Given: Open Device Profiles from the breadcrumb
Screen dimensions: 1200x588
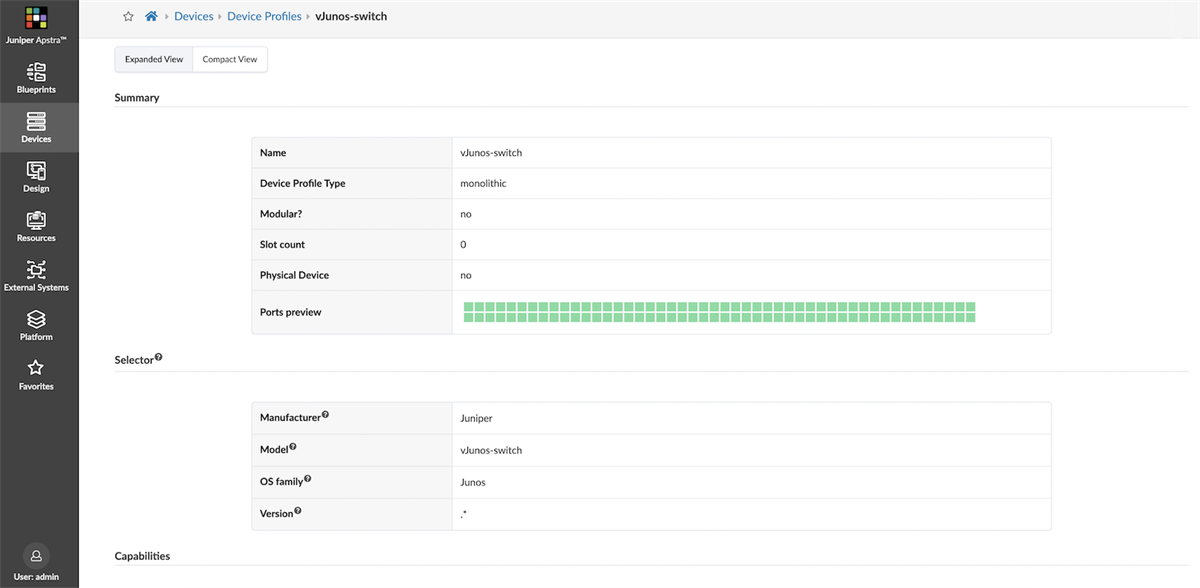Looking at the screenshot, I should click(264, 16).
